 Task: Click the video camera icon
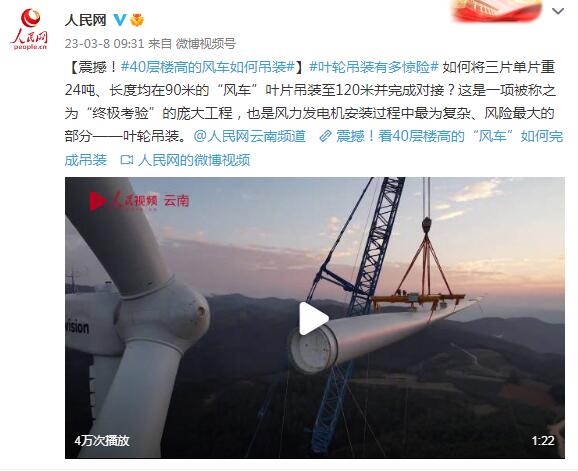click(x=127, y=160)
